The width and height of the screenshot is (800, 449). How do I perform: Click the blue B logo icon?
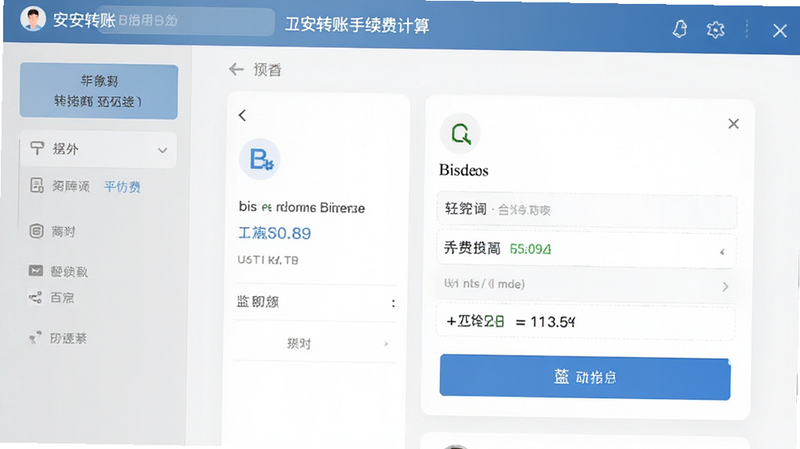[x=260, y=159]
